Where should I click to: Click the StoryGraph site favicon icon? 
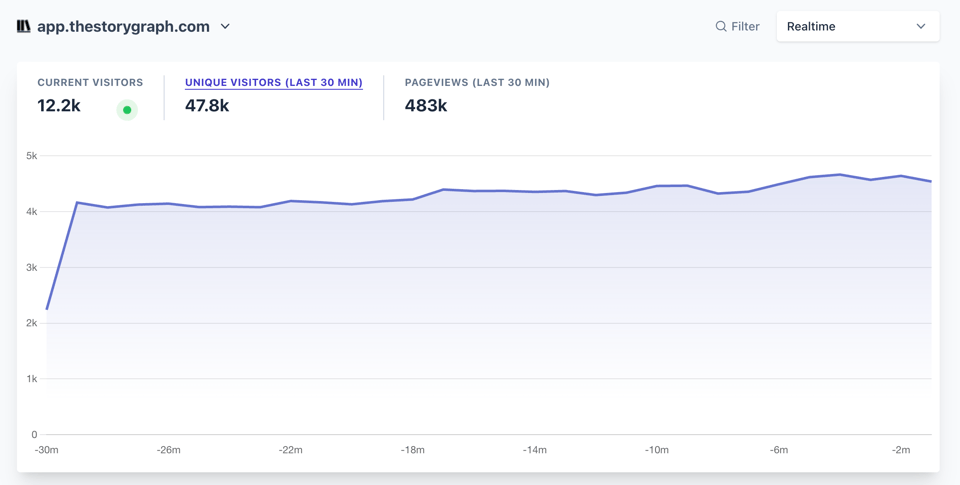click(23, 27)
